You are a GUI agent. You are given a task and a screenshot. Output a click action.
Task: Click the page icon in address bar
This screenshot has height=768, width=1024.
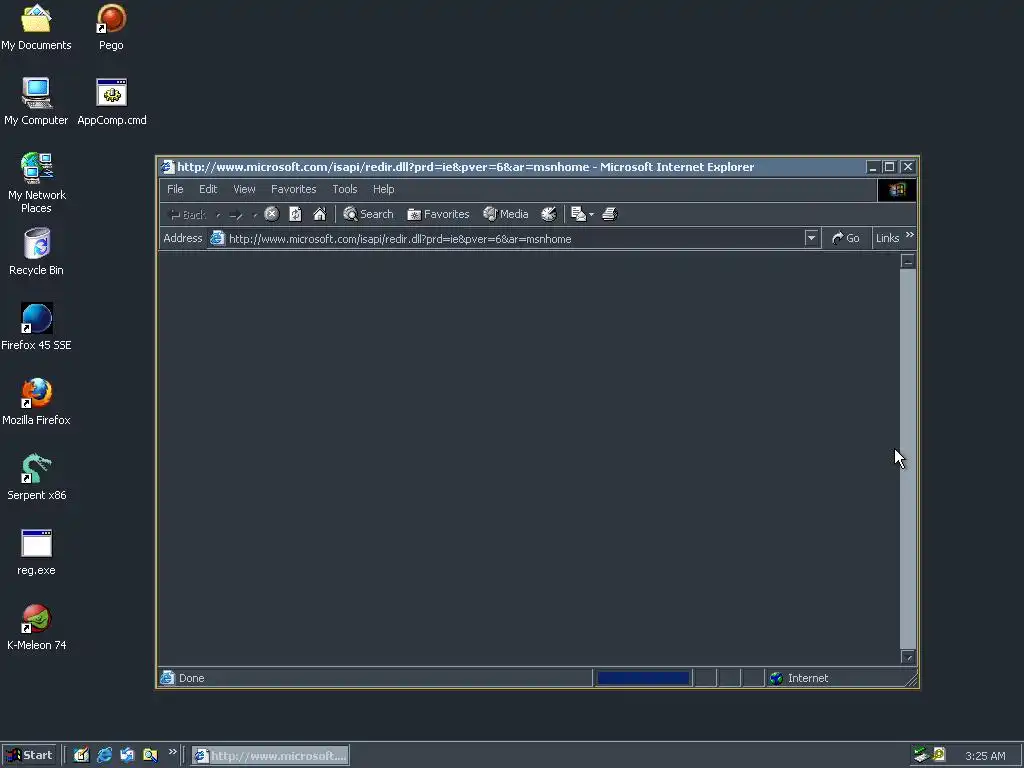tap(217, 238)
